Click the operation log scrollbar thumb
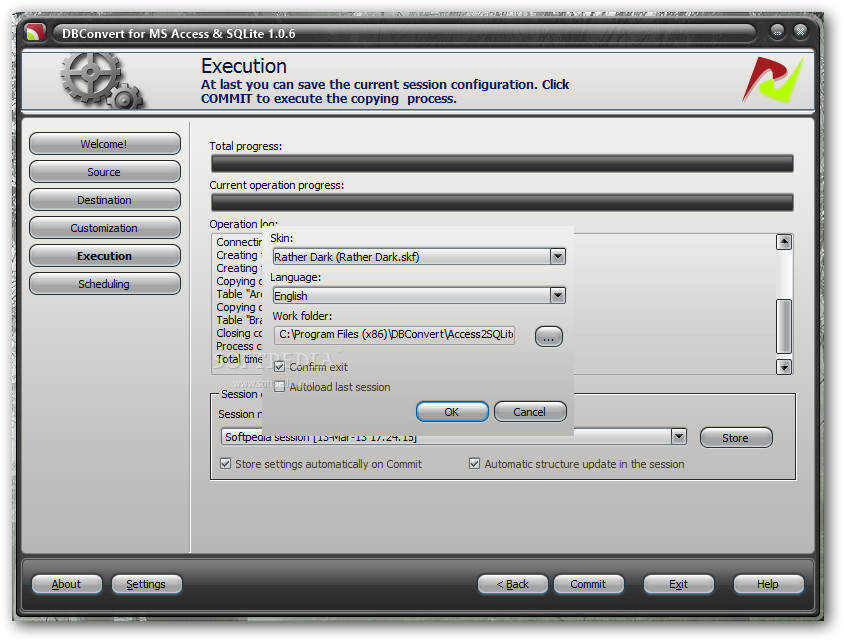 [784, 326]
